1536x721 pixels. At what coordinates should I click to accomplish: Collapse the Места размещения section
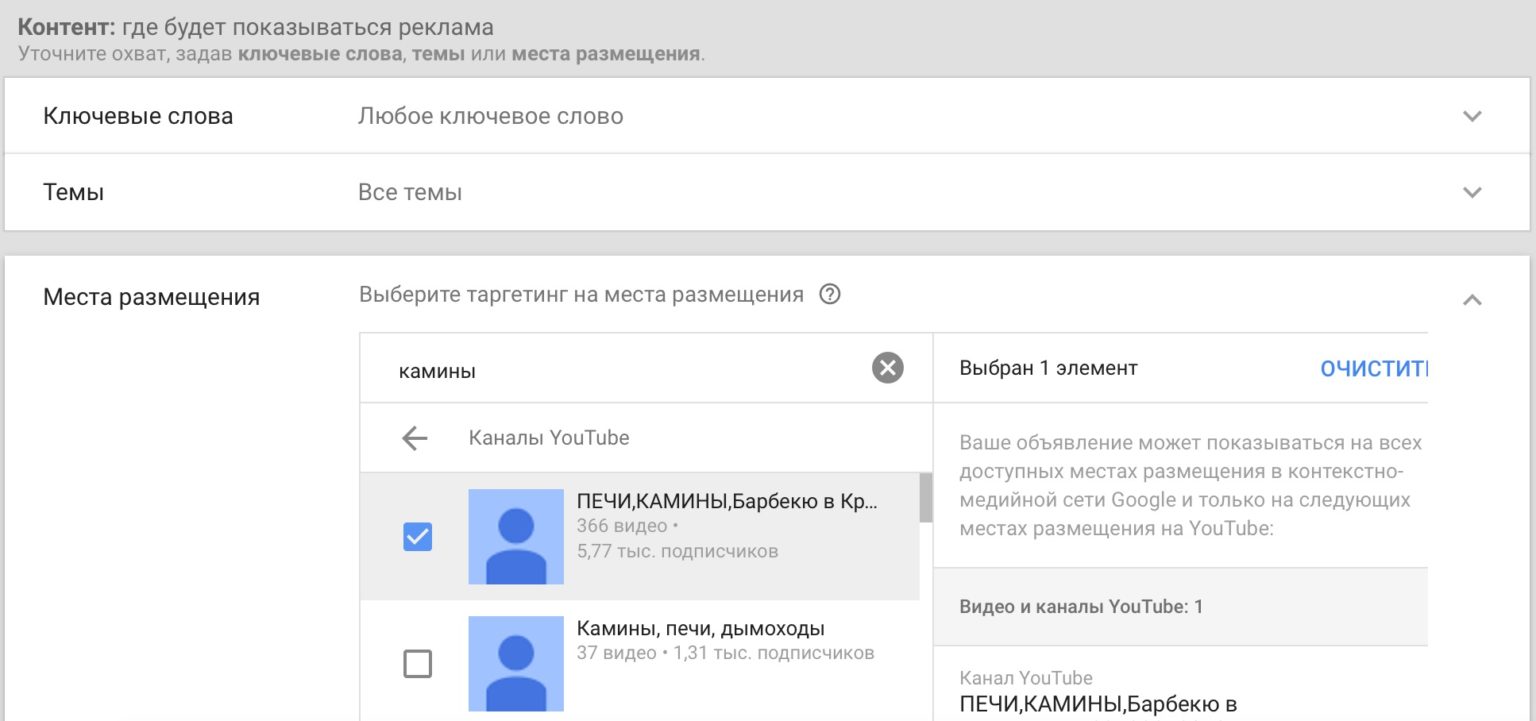1472,298
